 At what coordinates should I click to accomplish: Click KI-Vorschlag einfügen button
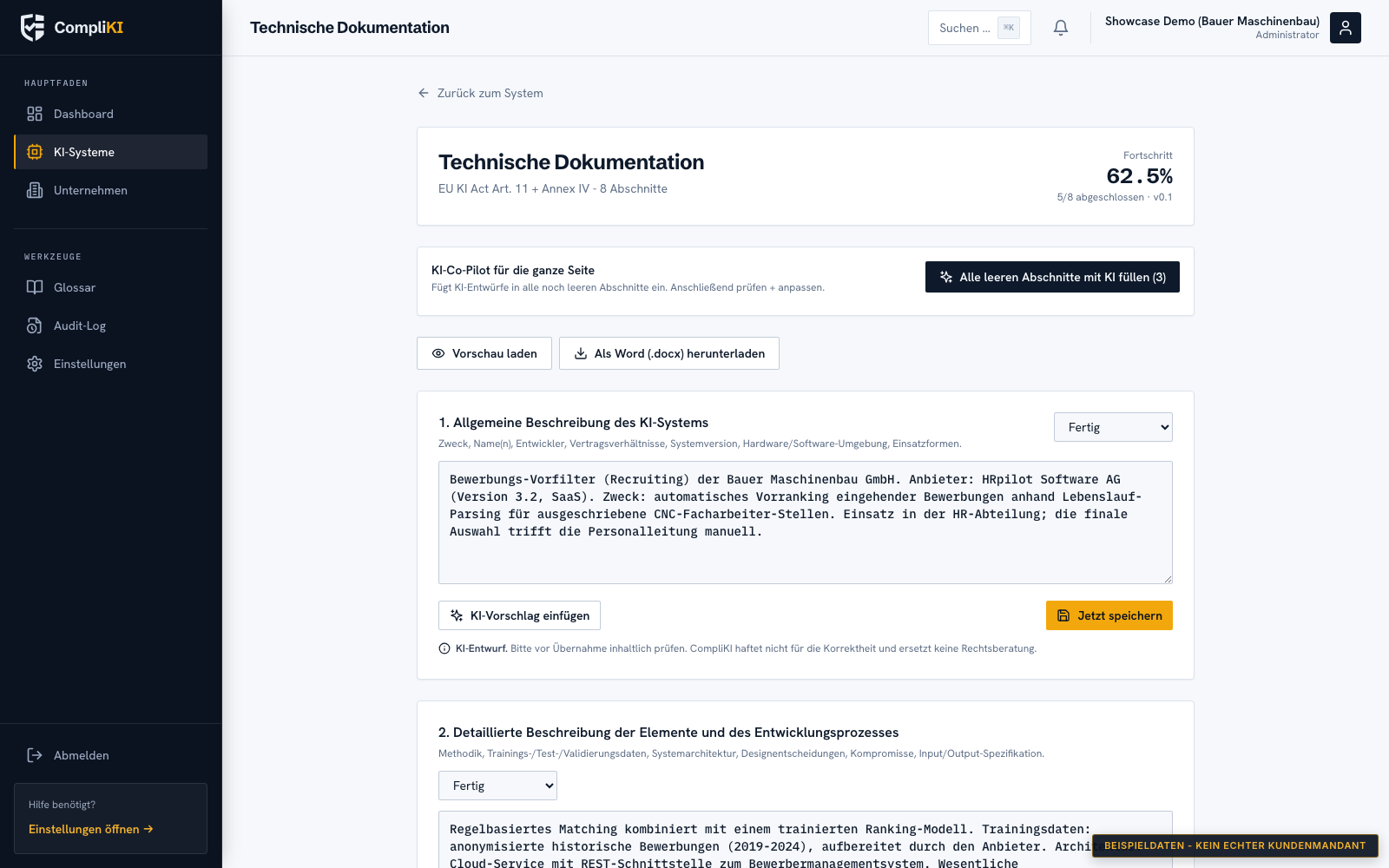(x=519, y=615)
